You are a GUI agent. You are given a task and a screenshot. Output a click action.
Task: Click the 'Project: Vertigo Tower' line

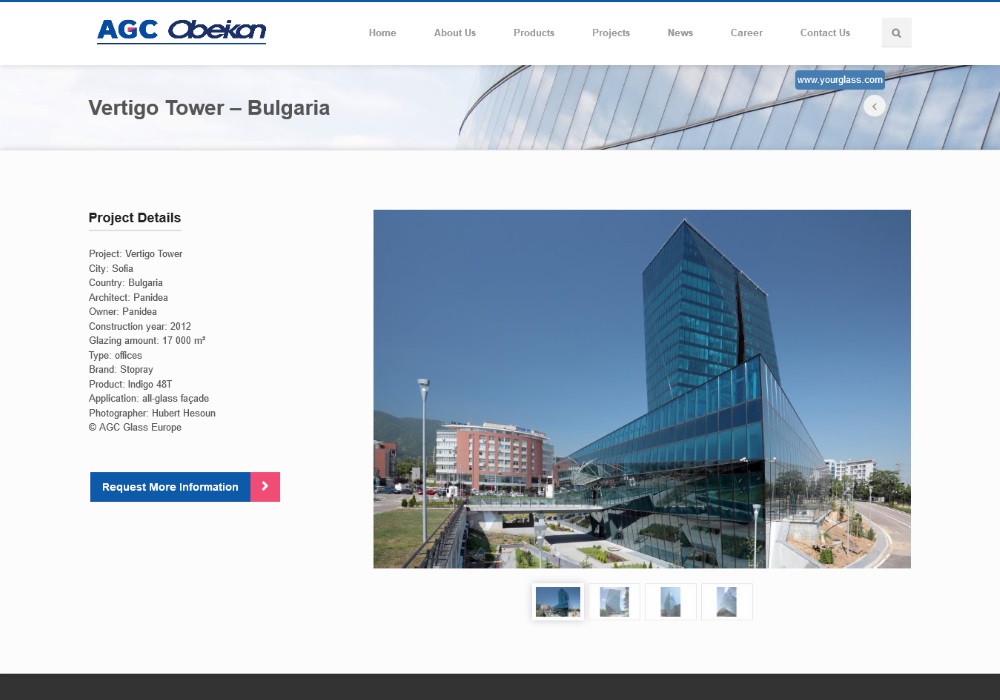point(135,254)
